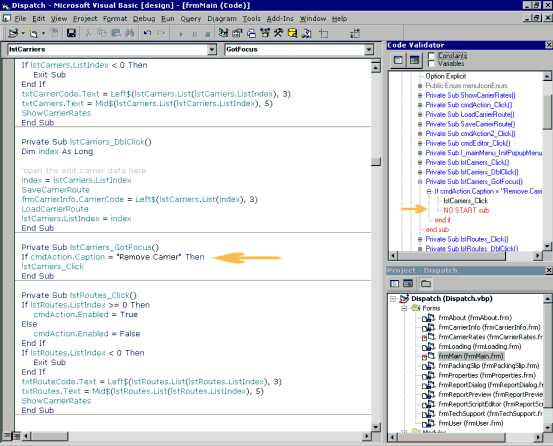Screen dimensions: 553x446
Task: Select frmAbout (frmAbout.frm) in project tree
Action: [475, 318]
